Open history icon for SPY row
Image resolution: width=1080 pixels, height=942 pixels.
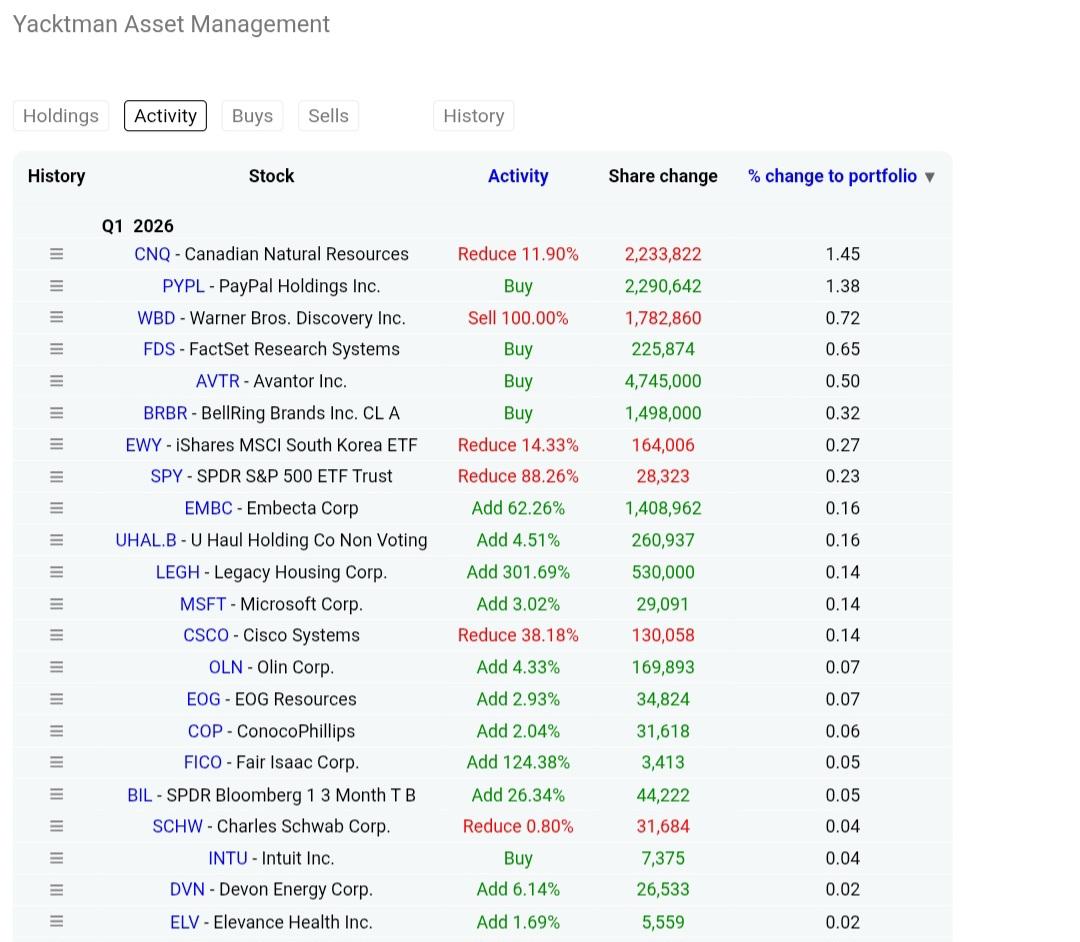click(x=56, y=477)
